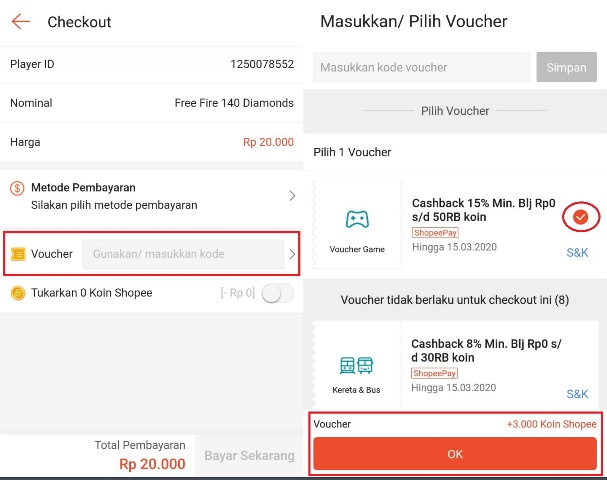Go back using the Checkout arrow
The image size is (607, 480).
(x=21, y=22)
